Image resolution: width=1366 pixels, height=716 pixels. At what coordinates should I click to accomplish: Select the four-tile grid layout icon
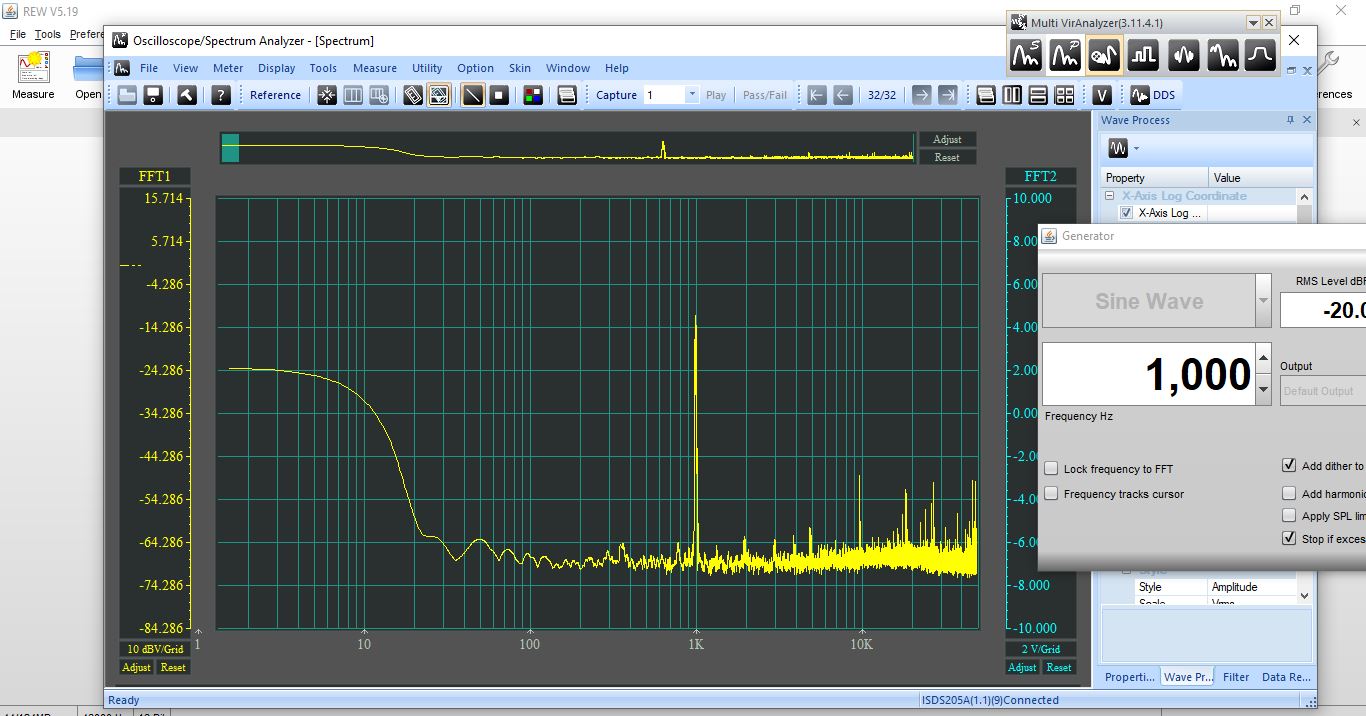tap(1064, 95)
